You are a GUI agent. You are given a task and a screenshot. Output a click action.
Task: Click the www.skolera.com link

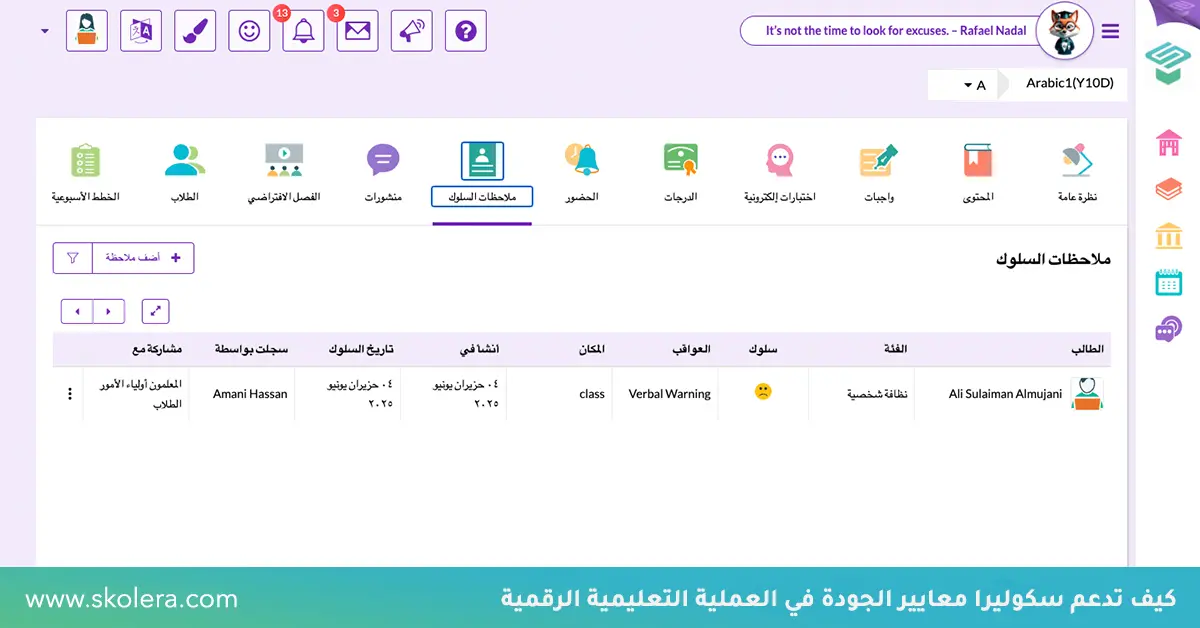[131, 599]
